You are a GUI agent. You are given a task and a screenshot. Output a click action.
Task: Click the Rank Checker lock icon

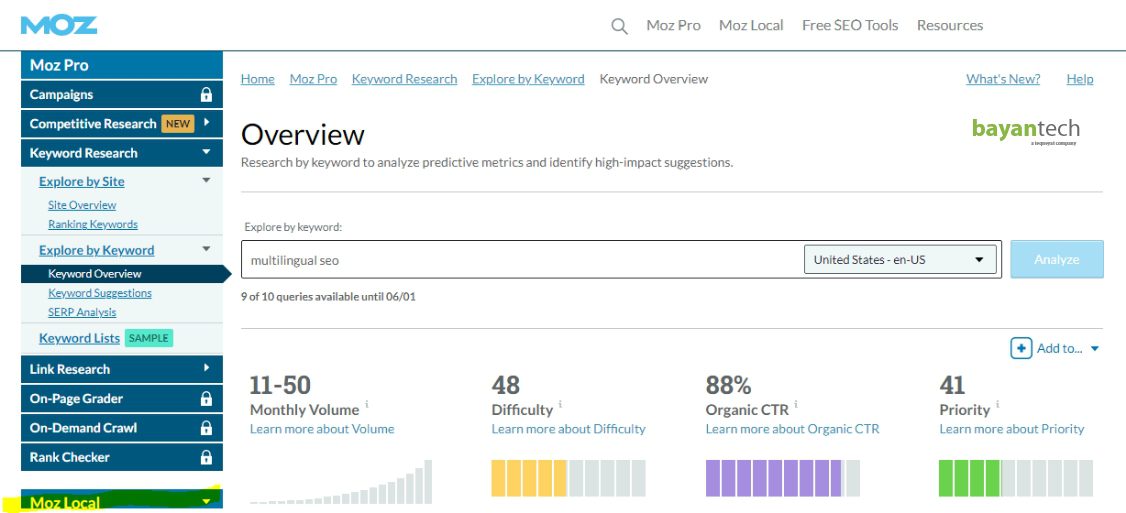[x=206, y=458]
